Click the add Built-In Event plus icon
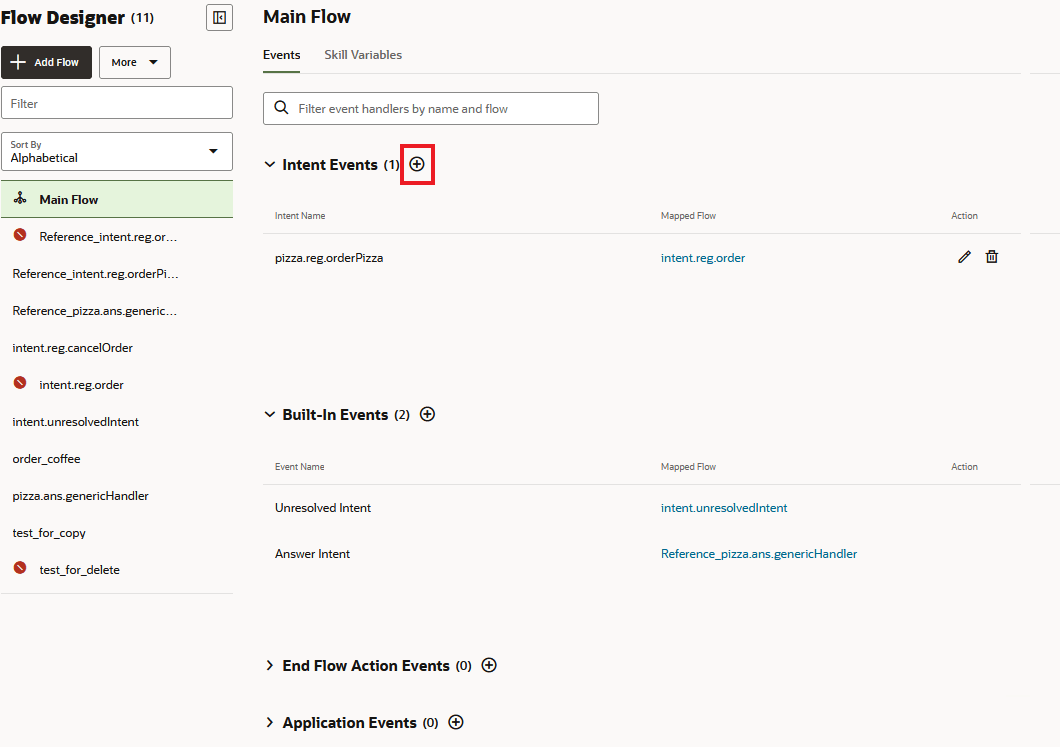The height and width of the screenshot is (747, 1060). point(427,414)
